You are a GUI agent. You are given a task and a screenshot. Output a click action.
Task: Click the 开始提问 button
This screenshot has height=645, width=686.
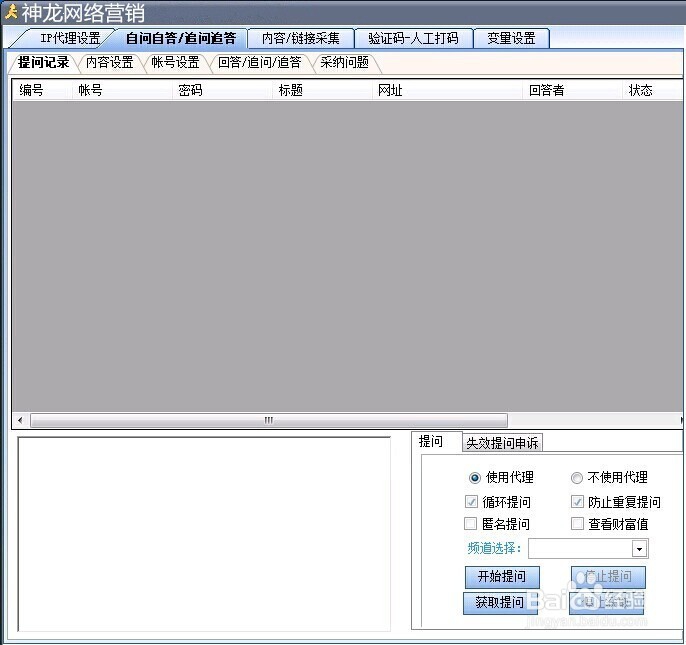pyautogui.click(x=502, y=577)
